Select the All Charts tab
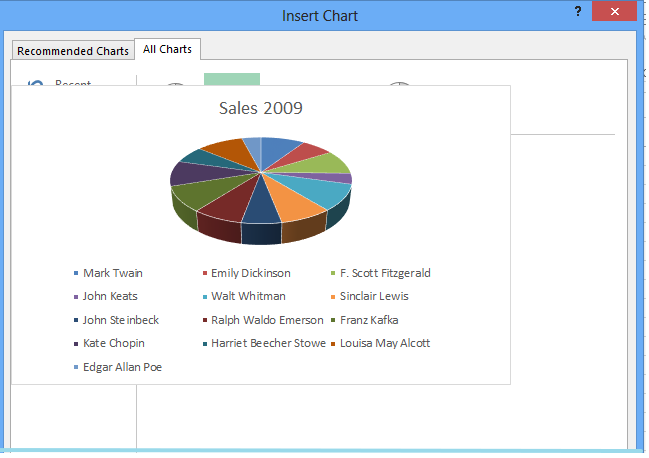 168,49
